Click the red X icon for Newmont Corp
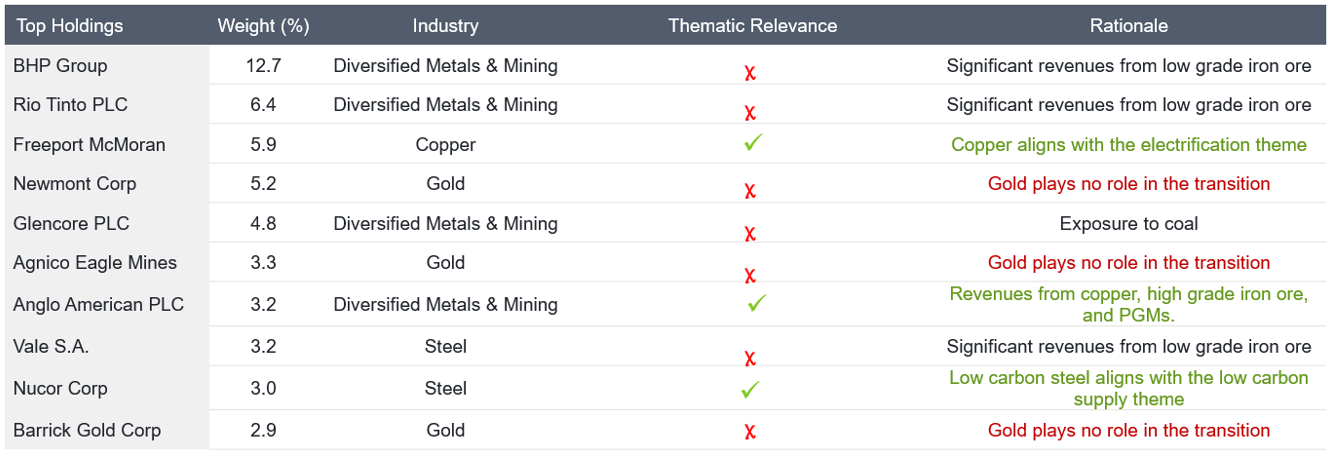1331x457 pixels. point(749,191)
